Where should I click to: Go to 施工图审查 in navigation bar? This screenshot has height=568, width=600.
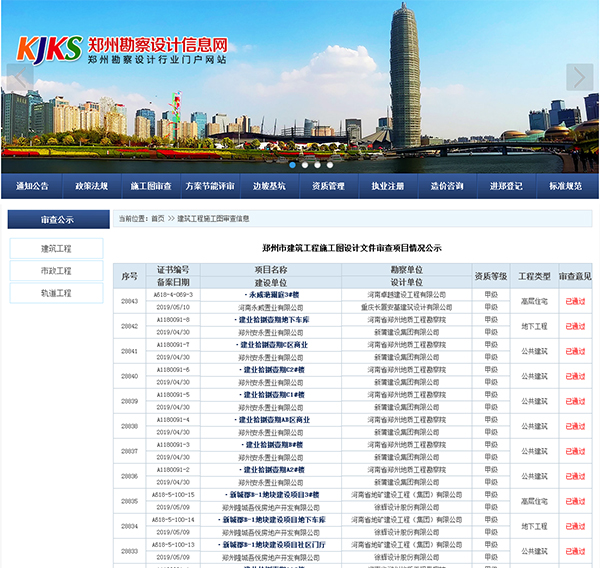pyautogui.click(x=151, y=186)
